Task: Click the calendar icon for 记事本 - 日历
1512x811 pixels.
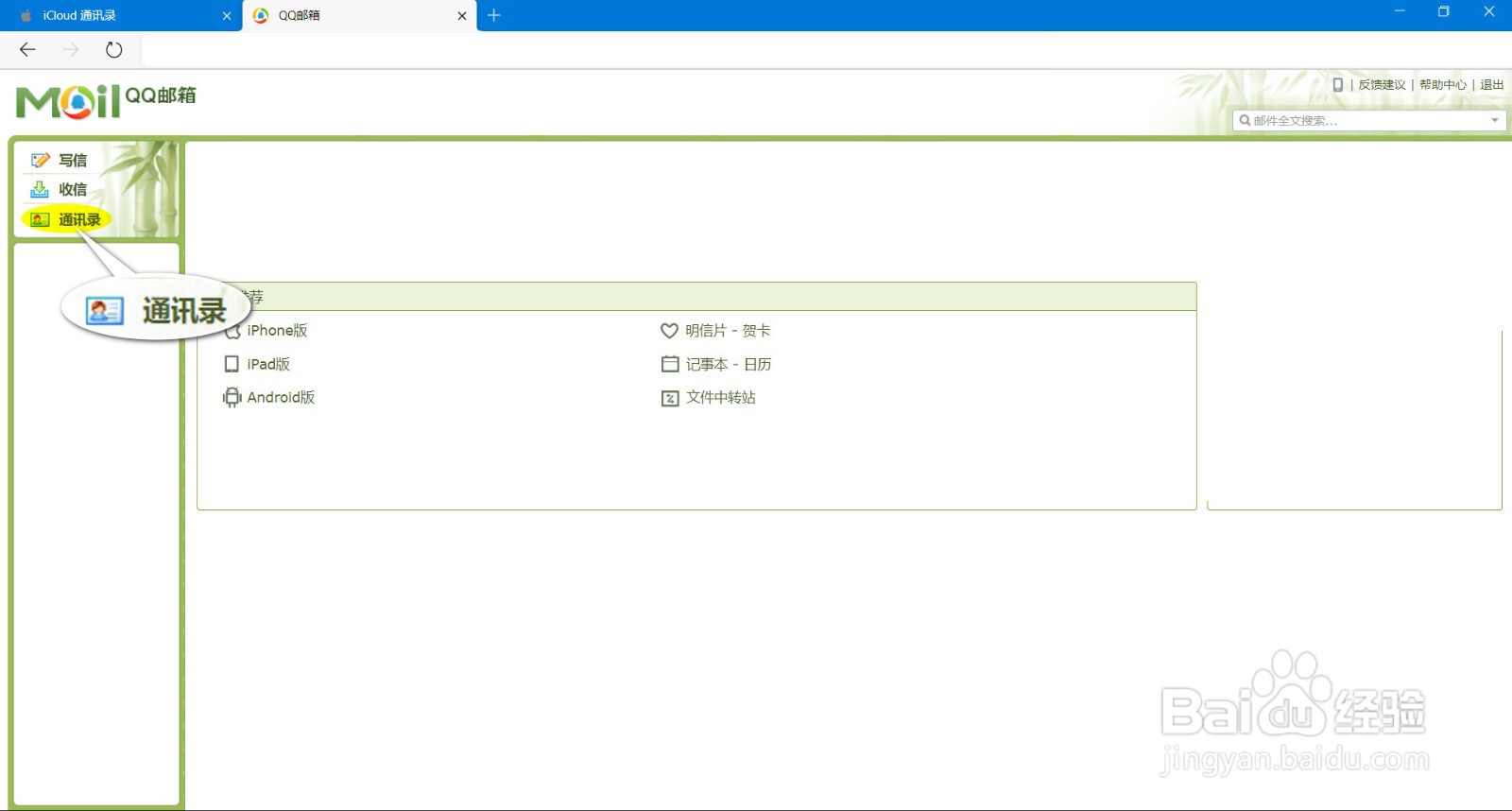Action: [670, 364]
